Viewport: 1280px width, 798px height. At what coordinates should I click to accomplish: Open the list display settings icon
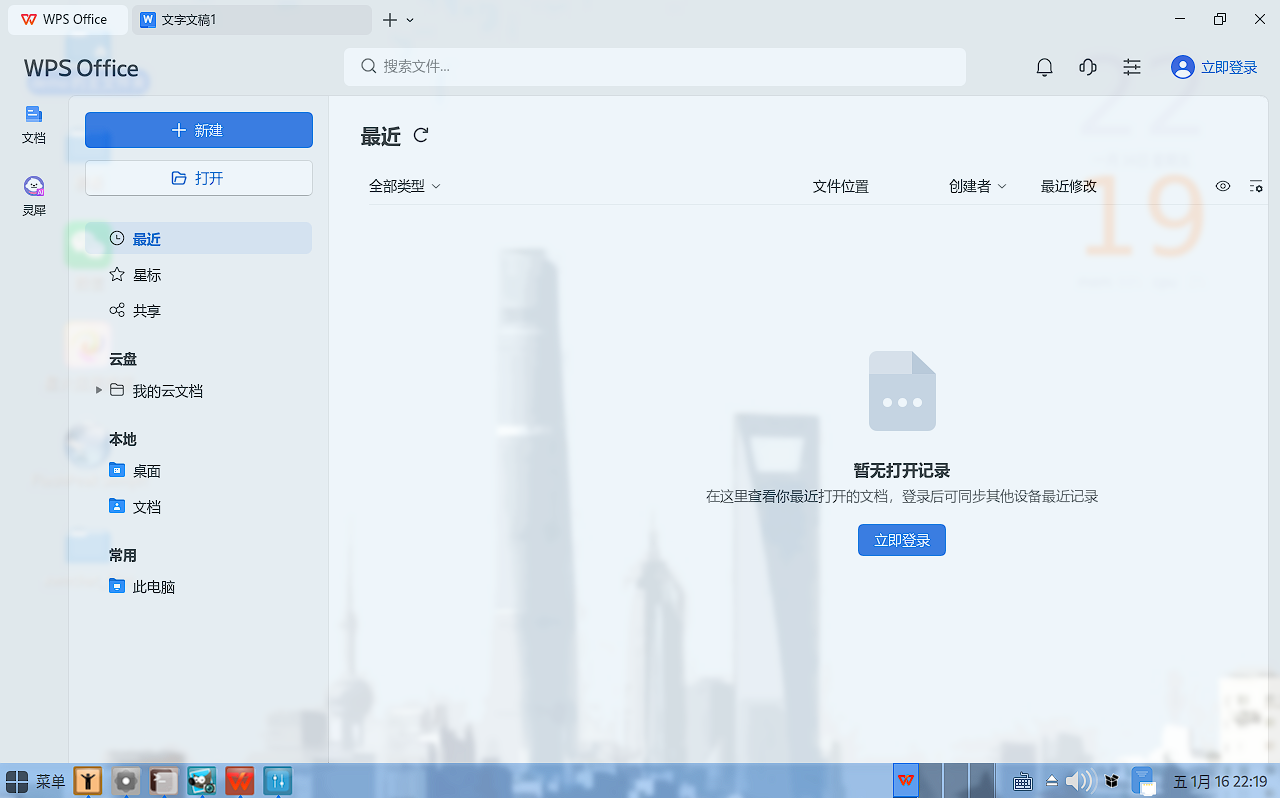pyautogui.click(x=1256, y=186)
